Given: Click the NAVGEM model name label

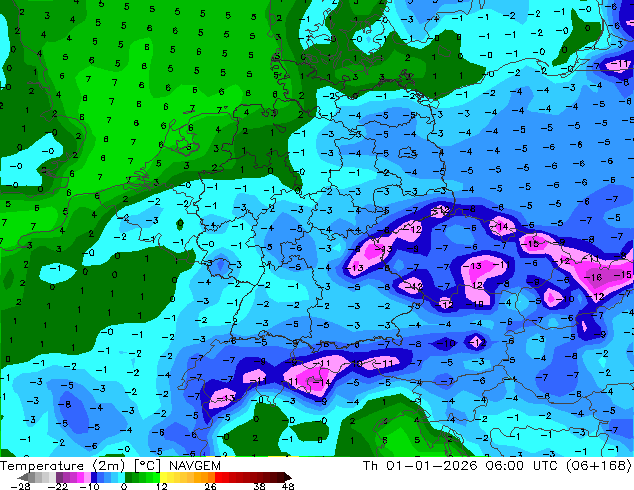Looking at the screenshot, I should pos(195,466).
